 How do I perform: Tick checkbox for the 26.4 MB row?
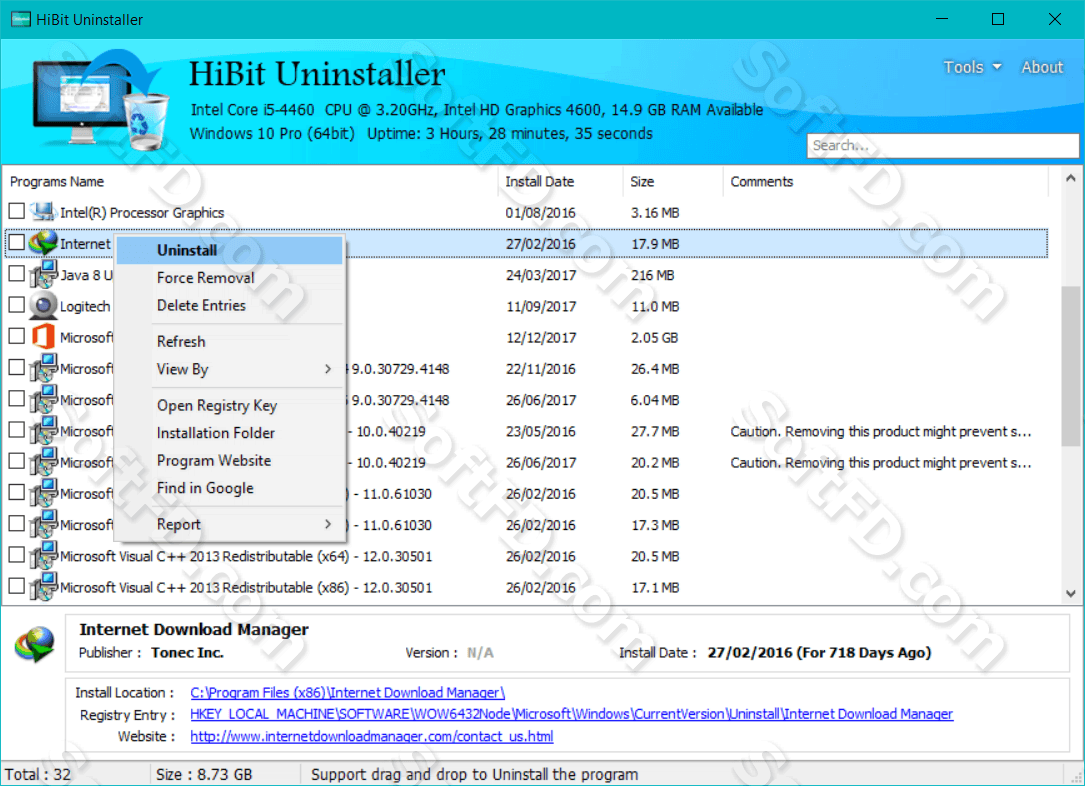[17, 367]
